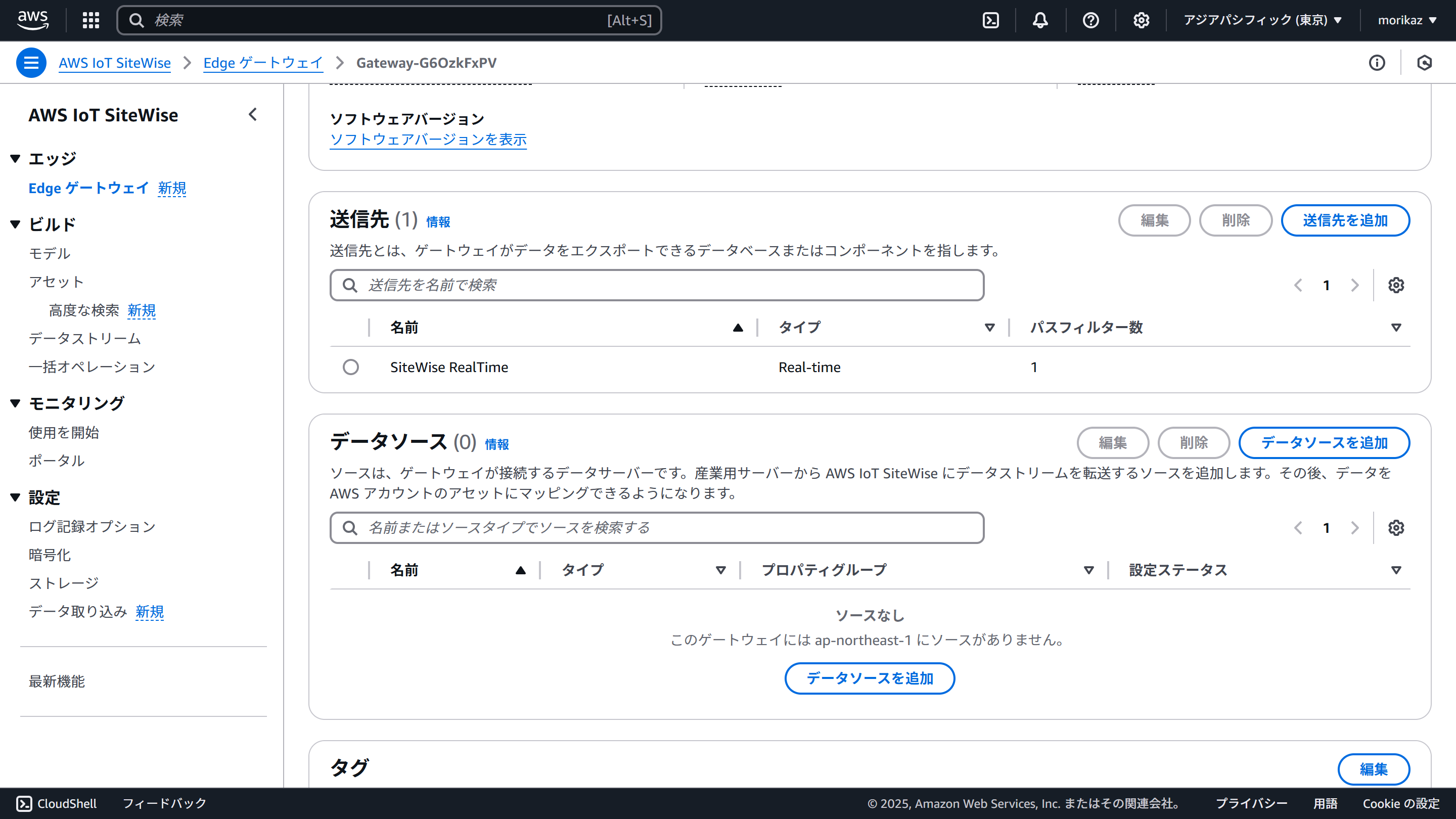Open 高度な検索 in sidebar
The height and width of the screenshot is (819, 1456).
pos(84,310)
